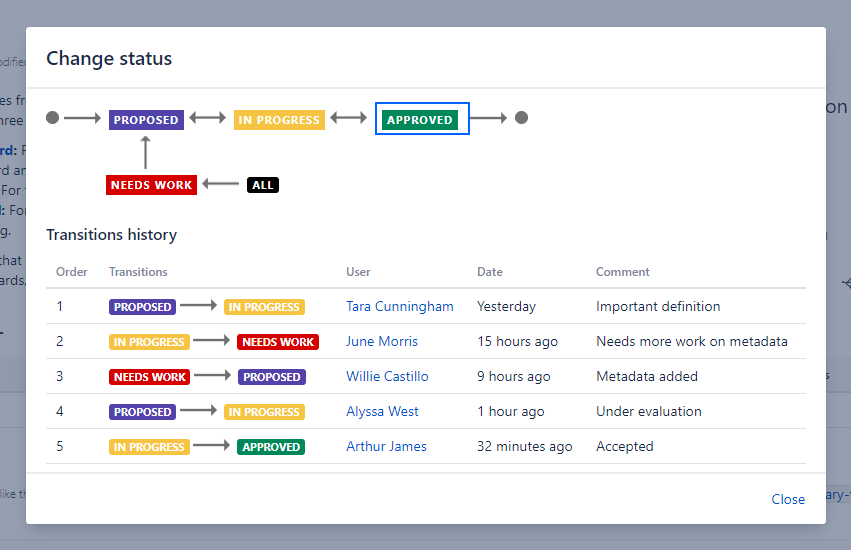
Task: Open June Morris user profile link
Action: [x=382, y=342]
